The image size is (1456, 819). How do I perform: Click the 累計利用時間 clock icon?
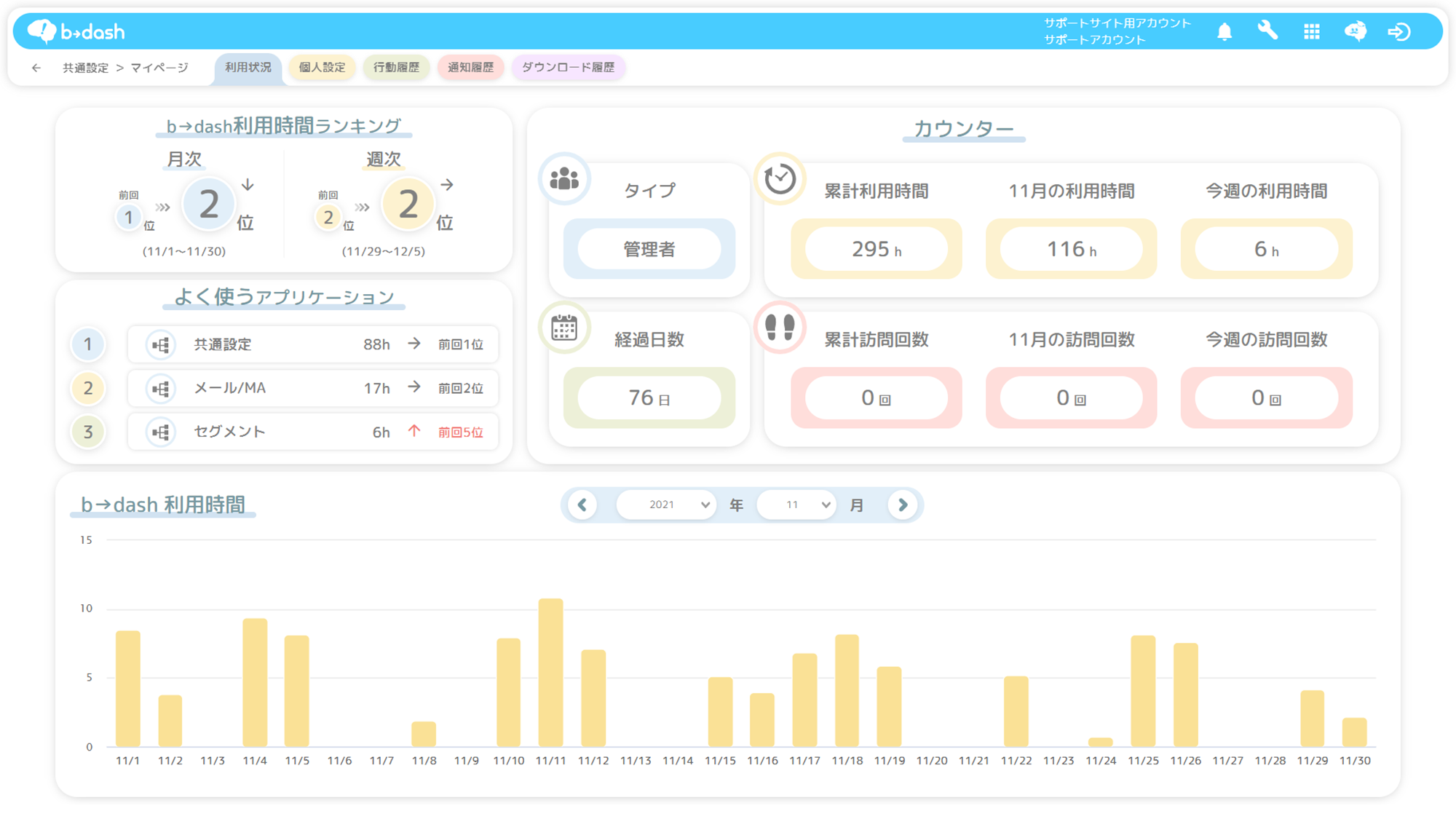(780, 178)
